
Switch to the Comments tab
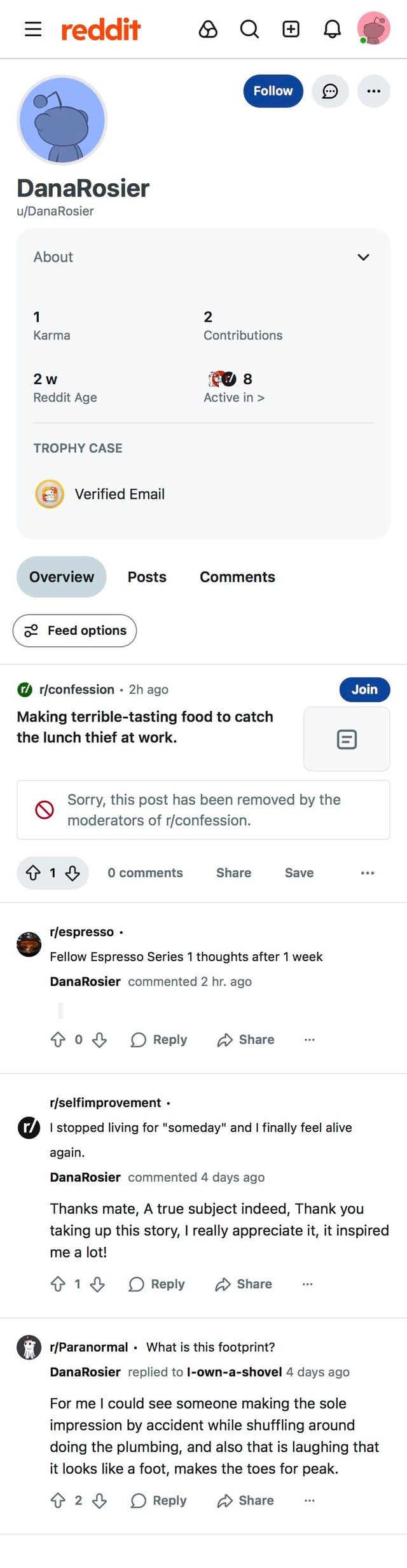(x=237, y=577)
